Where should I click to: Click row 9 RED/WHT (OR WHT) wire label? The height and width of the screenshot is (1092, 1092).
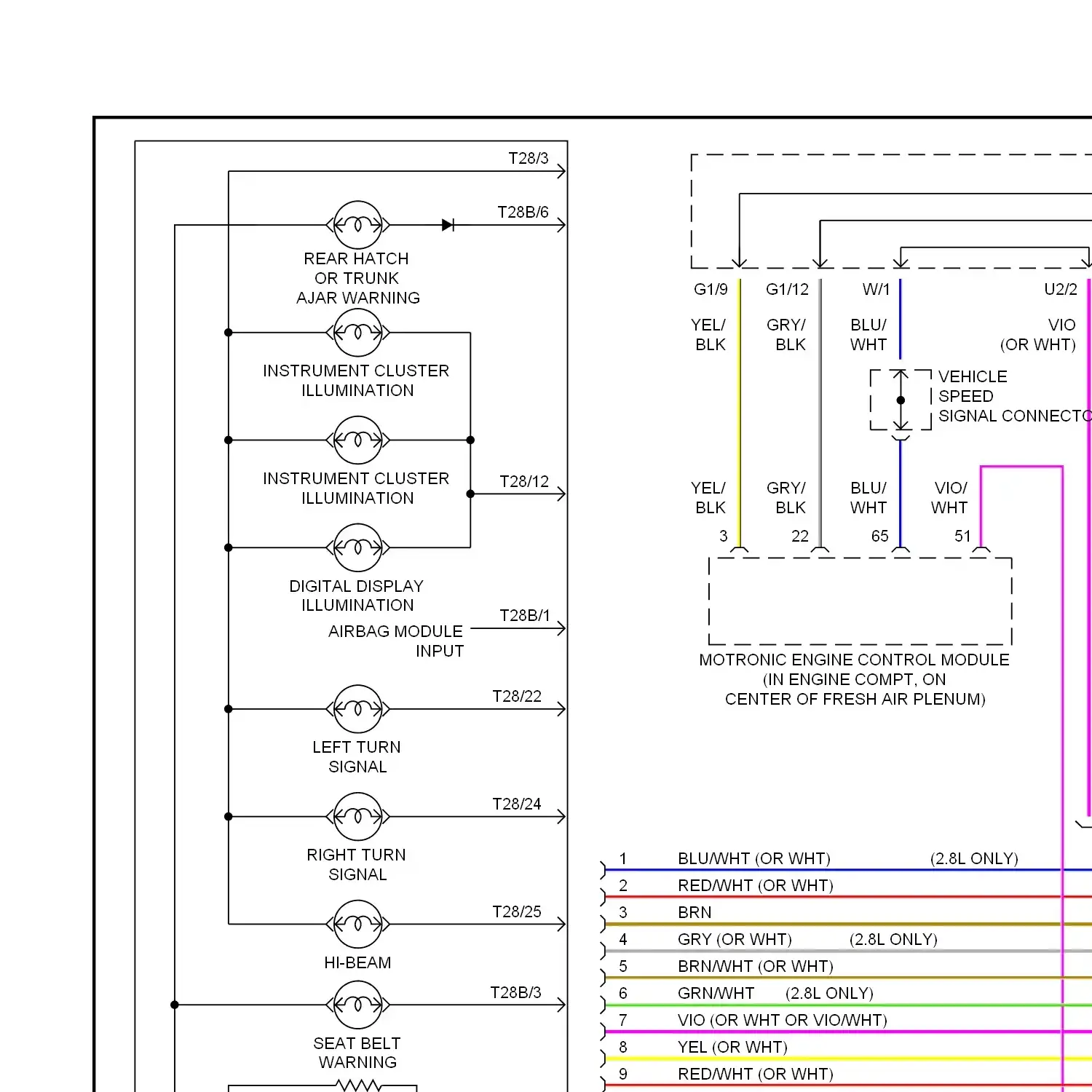(756, 1074)
